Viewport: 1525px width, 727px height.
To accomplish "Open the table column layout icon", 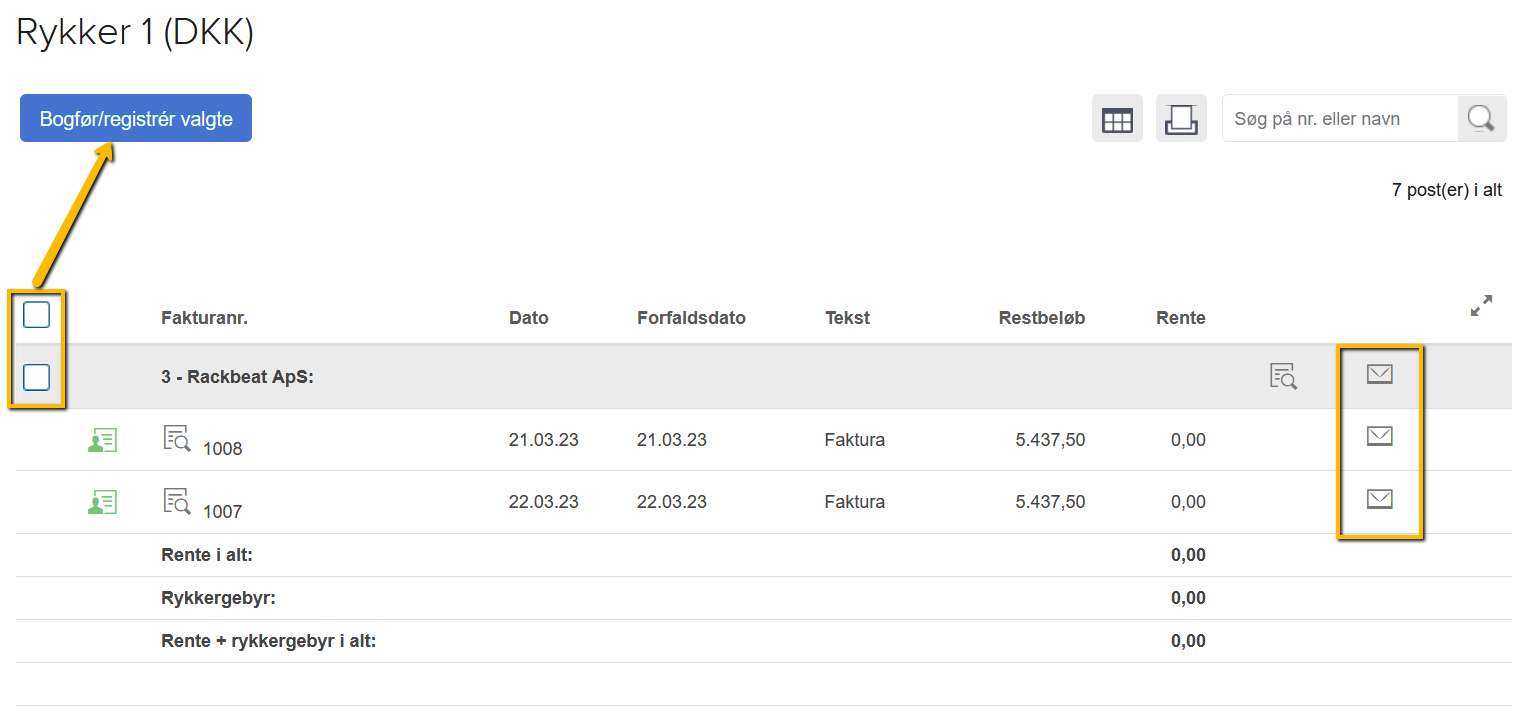I will pos(1116,120).
